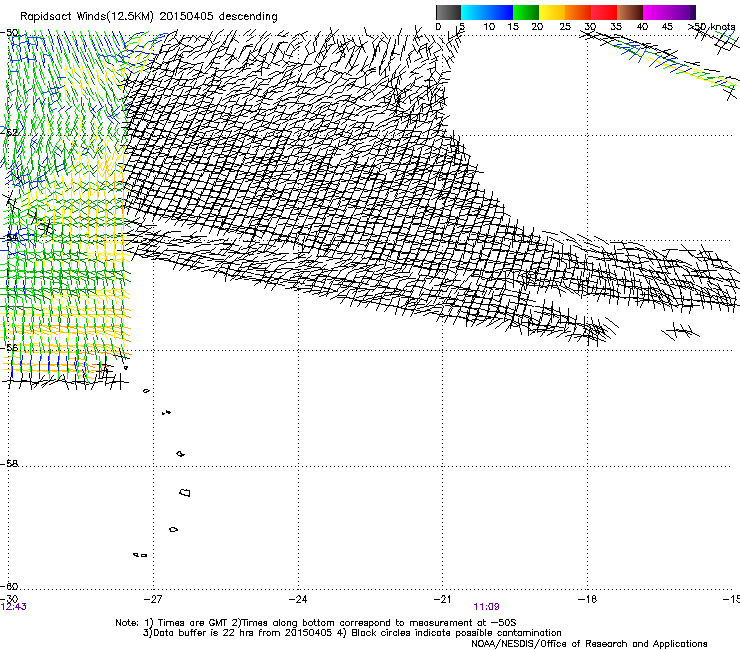Click the -27 longitude axis label
Image resolution: width=740 pixels, height=650 pixels.
click(x=153, y=599)
